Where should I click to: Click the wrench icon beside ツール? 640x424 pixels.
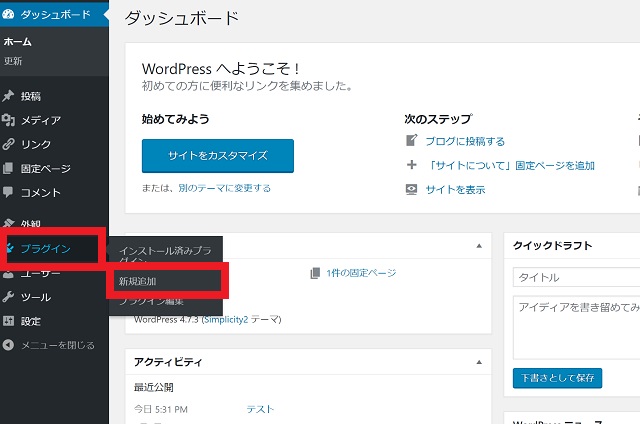[x=8, y=297]
